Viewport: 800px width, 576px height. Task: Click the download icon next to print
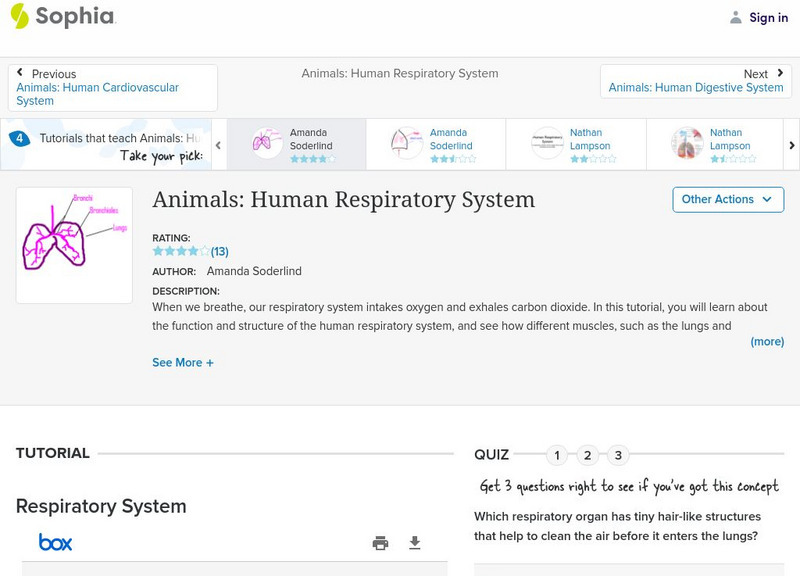click(413, 542)
